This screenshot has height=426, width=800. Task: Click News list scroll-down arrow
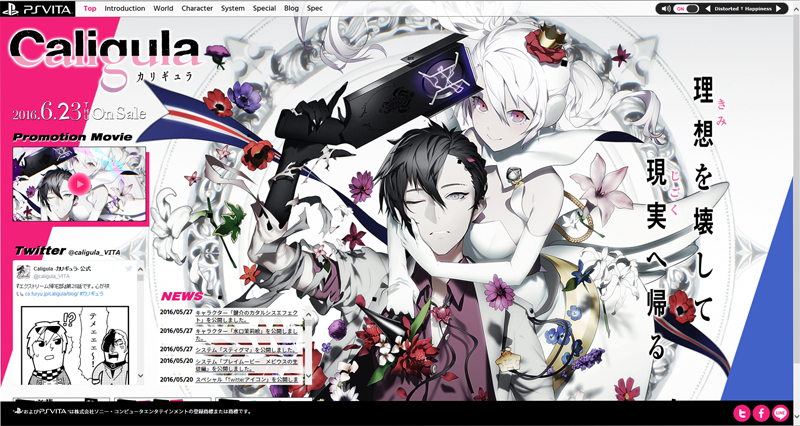coord(308,377)
